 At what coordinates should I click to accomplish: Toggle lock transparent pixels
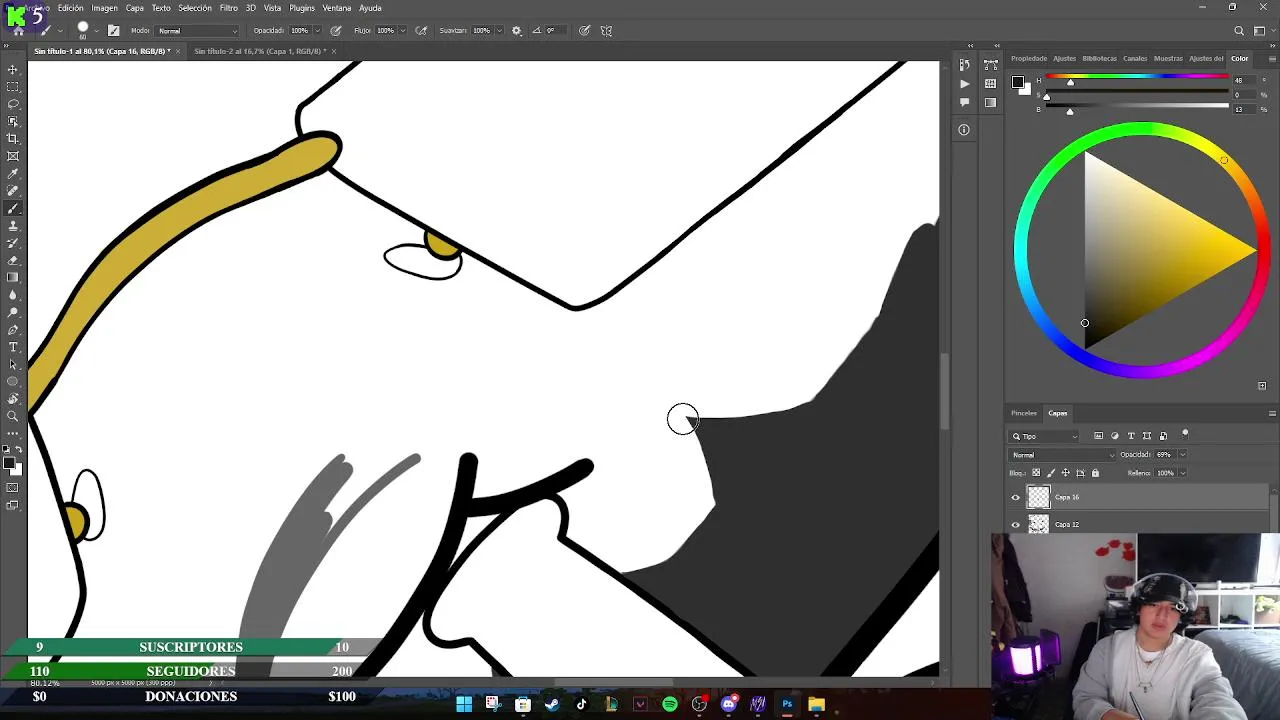1036,473
